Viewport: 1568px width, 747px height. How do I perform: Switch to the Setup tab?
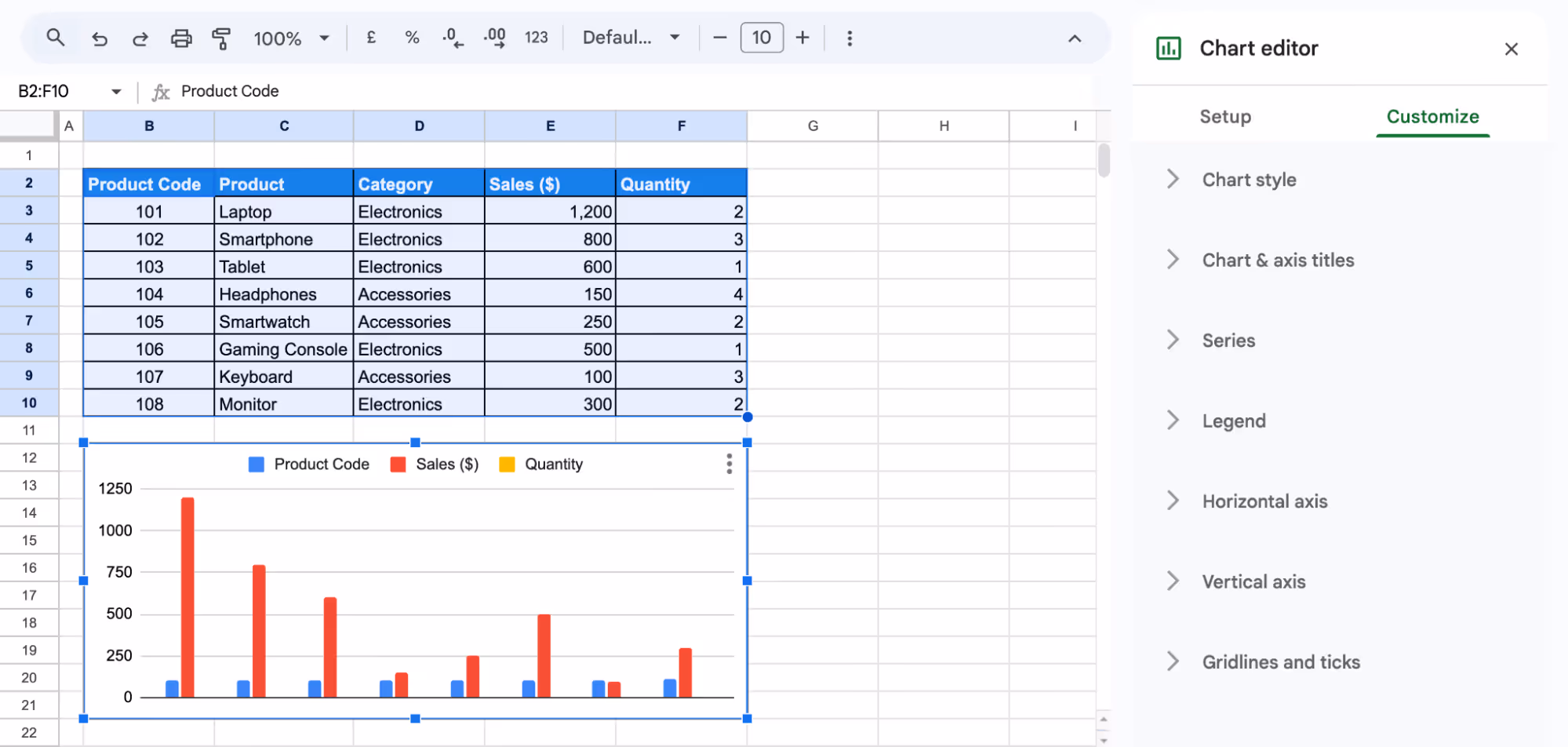1225,116
